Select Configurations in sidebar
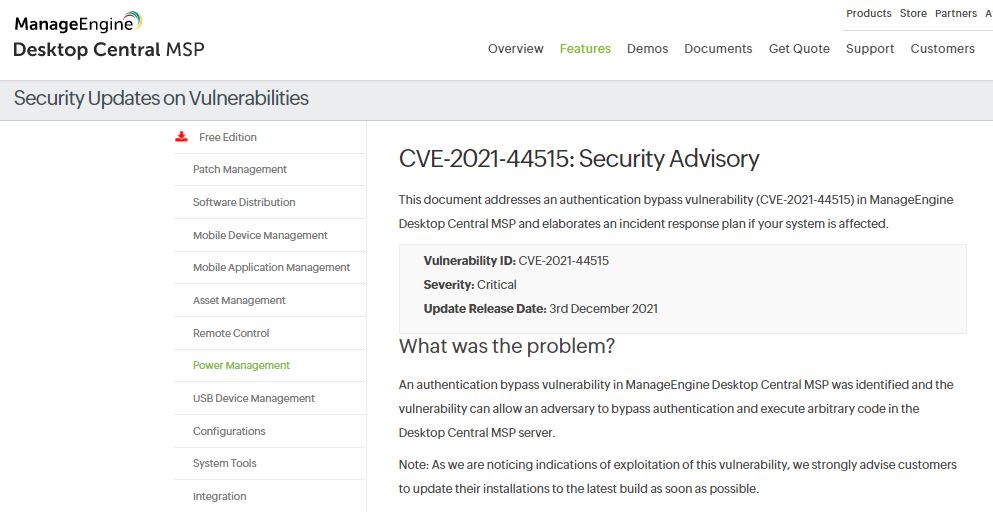 pos(229,431)
